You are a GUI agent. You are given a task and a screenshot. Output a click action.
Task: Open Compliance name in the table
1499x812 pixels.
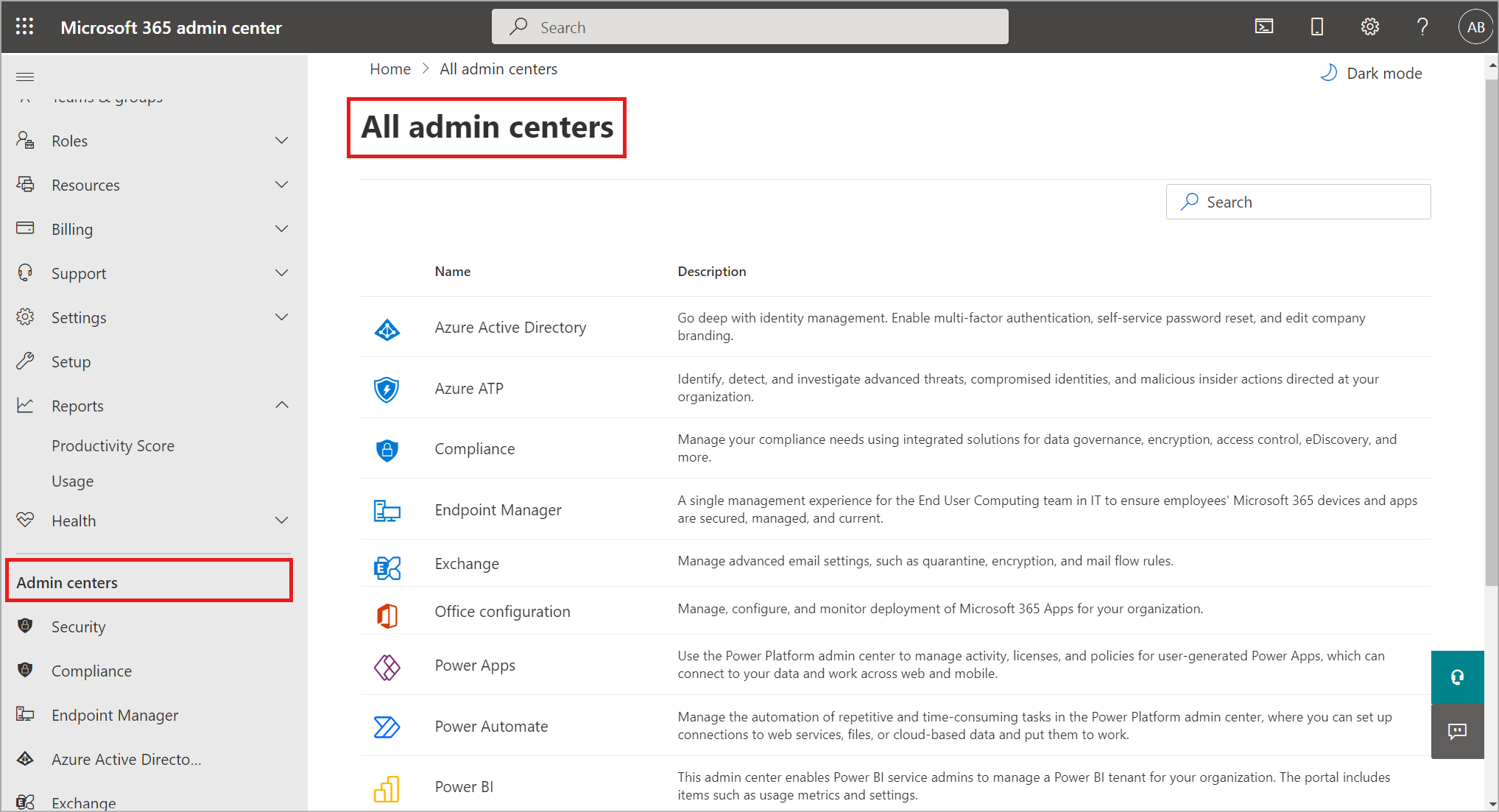click(474, 449)
